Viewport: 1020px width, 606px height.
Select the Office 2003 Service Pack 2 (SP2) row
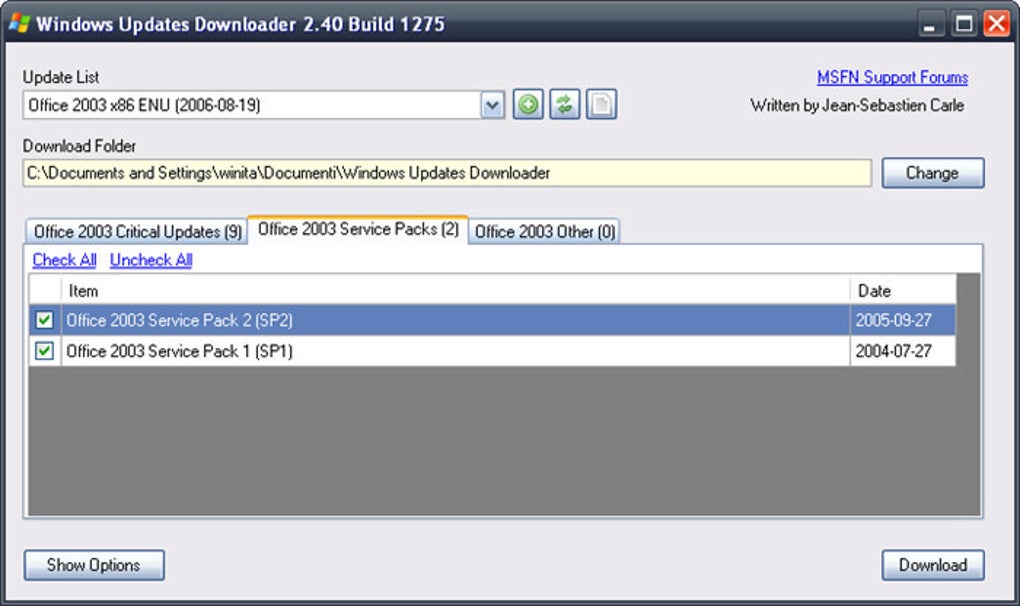492,320
